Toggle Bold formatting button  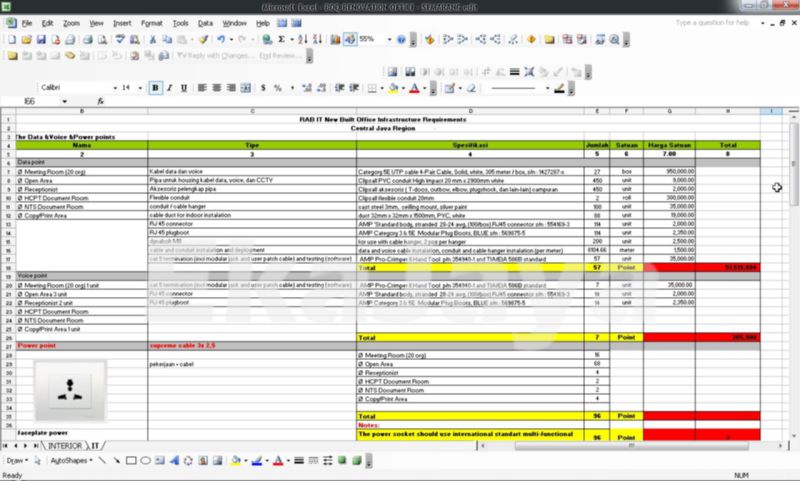(157, 88)
